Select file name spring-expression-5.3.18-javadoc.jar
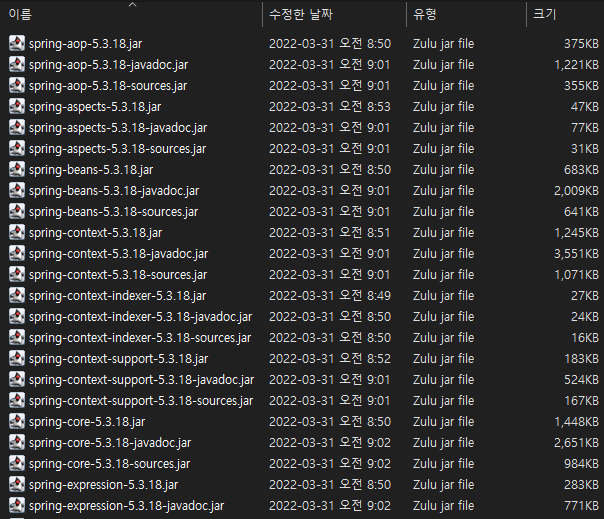604x519 pixels. 126,506
